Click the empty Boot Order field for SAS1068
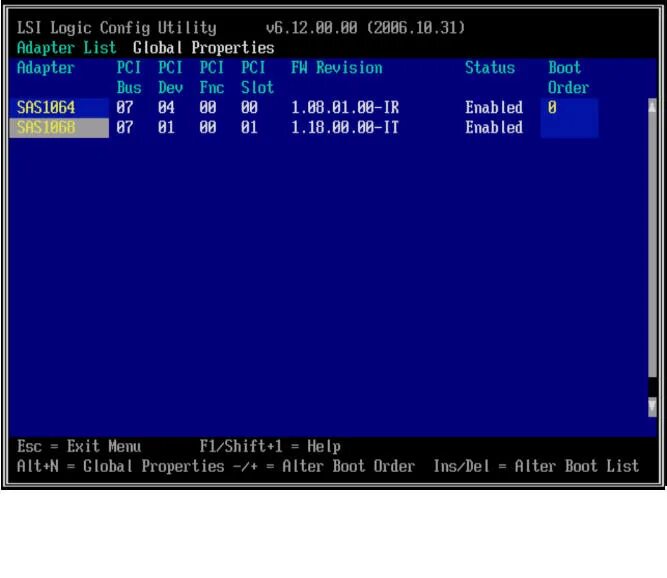Image resolution: width=667 pixels, height=578 pixels. (x=569, y=128)
